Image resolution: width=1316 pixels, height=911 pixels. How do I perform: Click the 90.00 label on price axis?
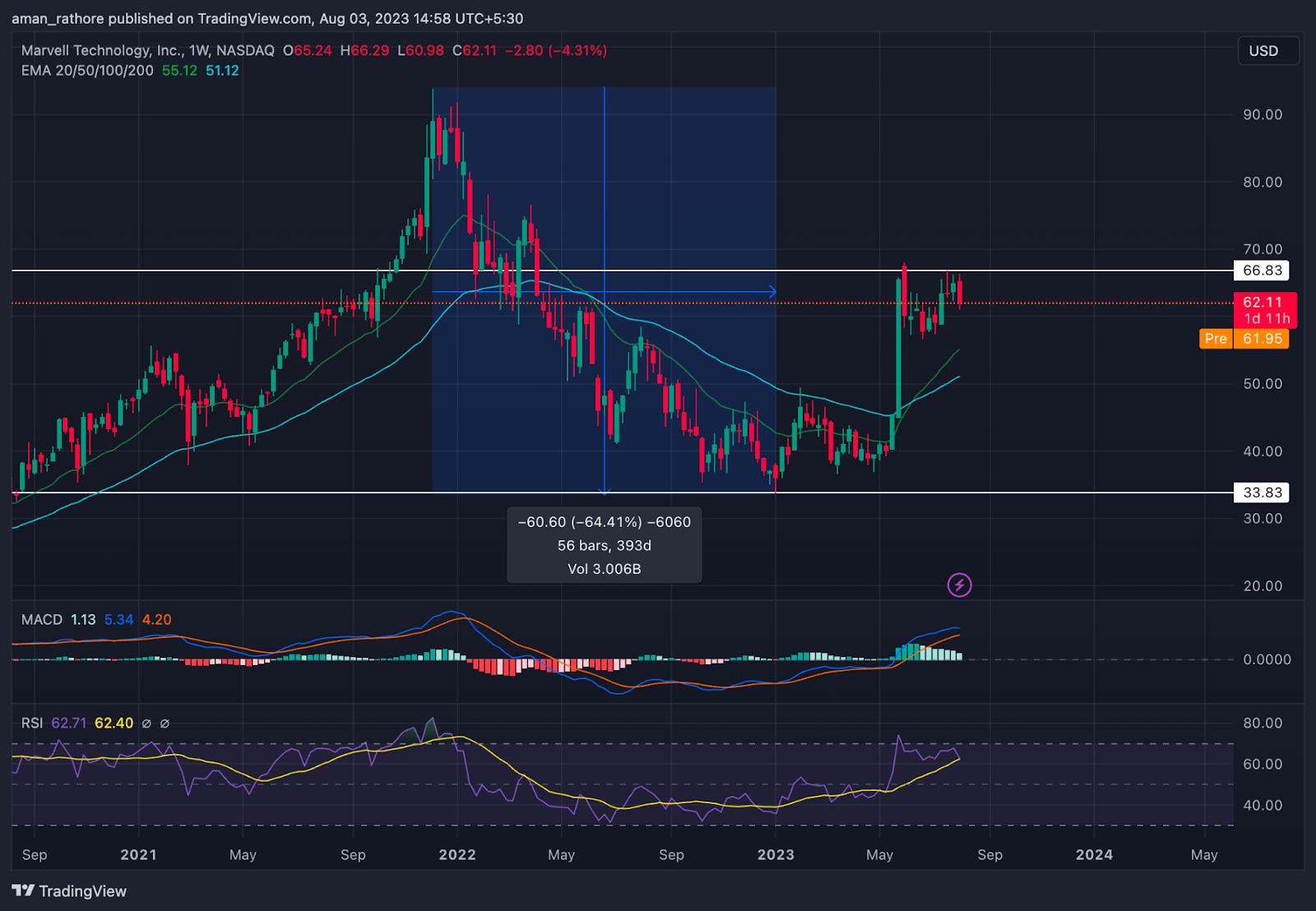pos(1263,115)
